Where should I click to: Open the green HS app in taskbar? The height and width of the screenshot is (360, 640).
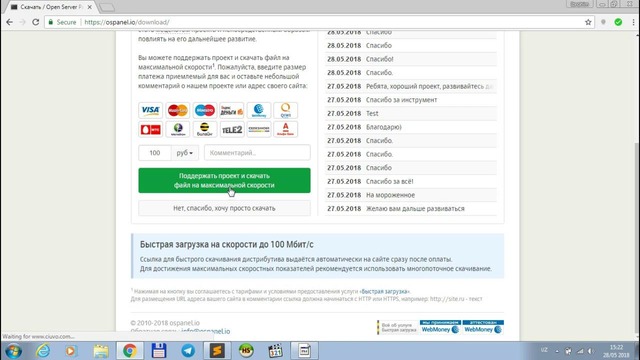(246, 351)
